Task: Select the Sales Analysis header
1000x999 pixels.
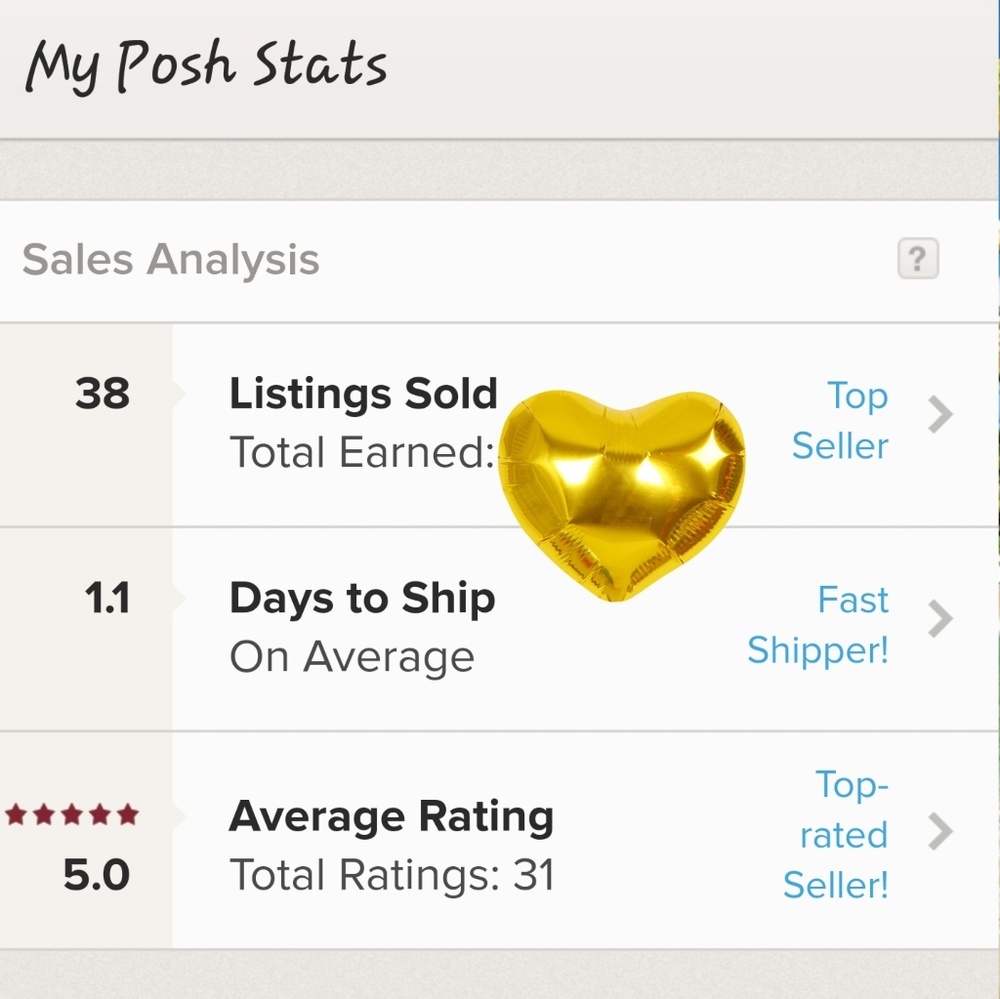Action: [x=172, y=259]
